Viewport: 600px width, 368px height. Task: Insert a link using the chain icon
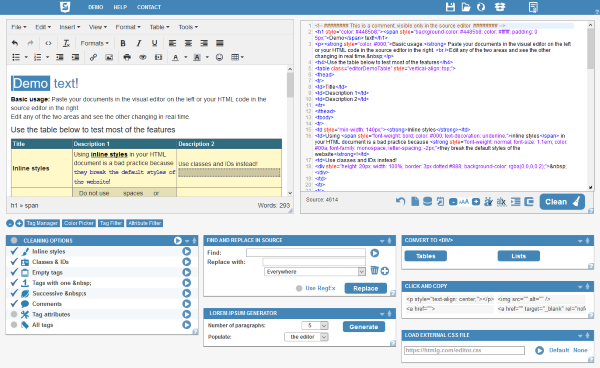click(93, 57)
